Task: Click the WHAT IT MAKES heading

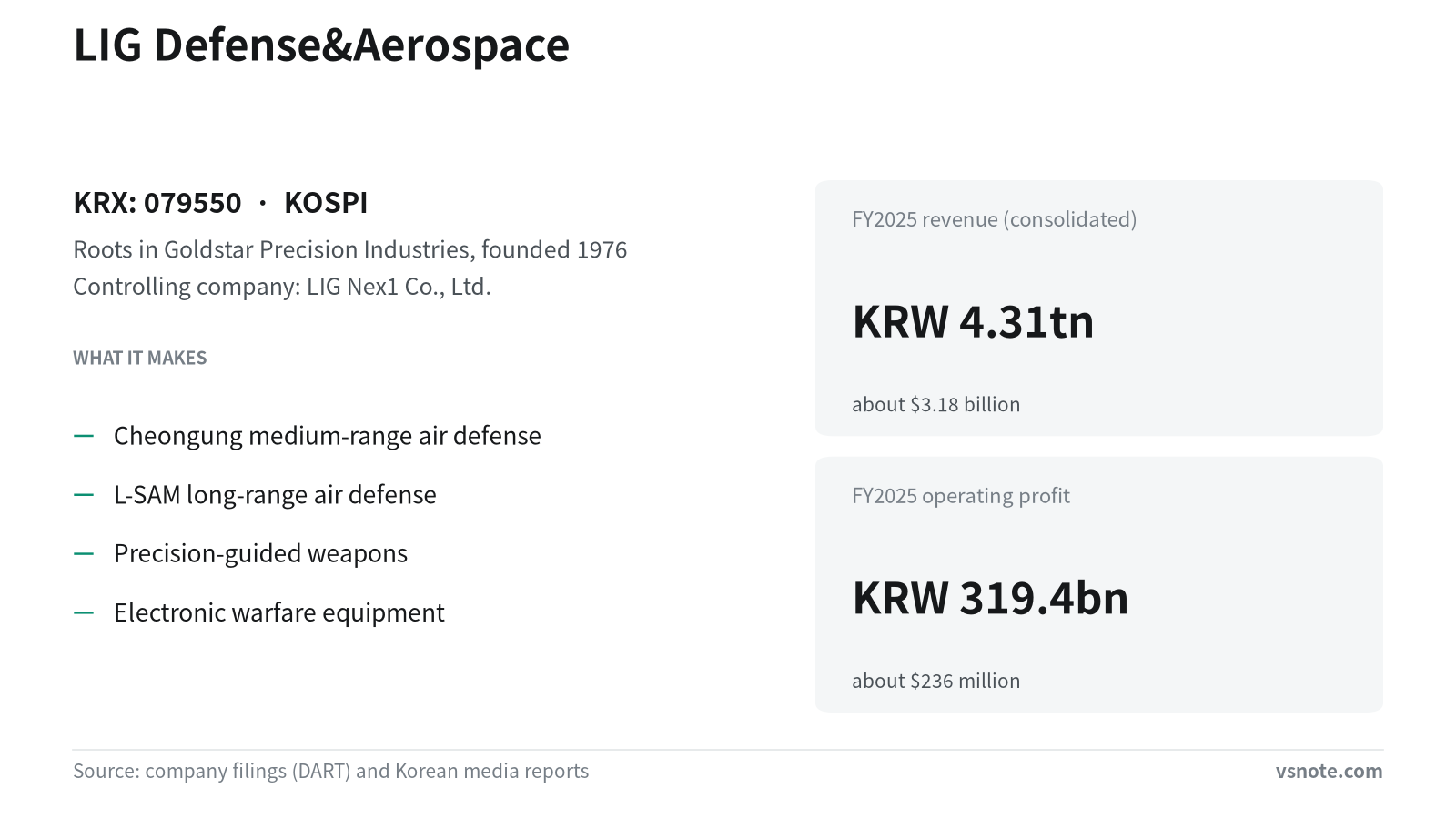Action: click(x=140, y=358)
